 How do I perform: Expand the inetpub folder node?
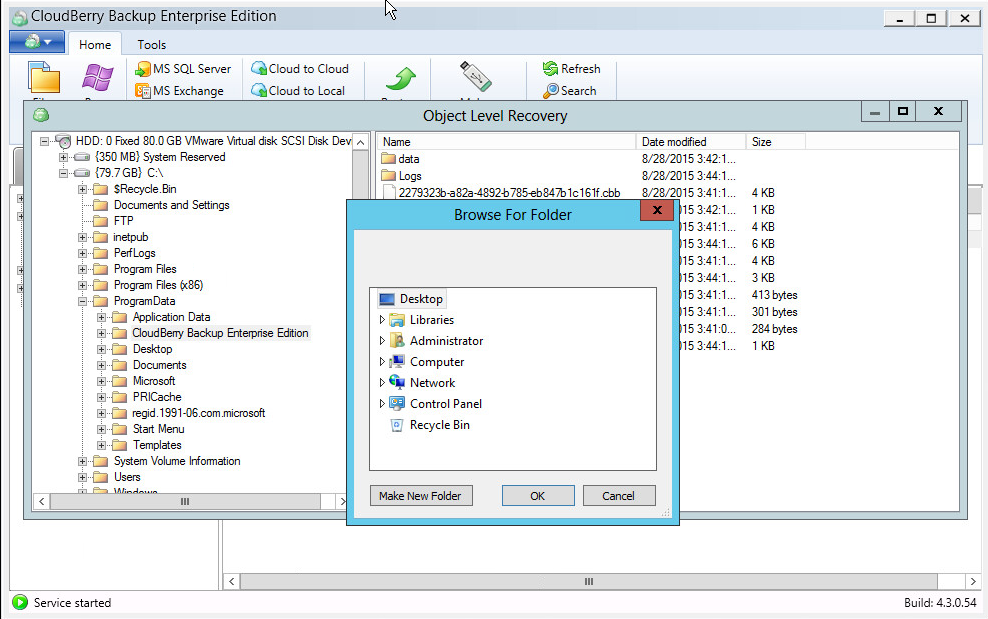[x=83, y=237]
